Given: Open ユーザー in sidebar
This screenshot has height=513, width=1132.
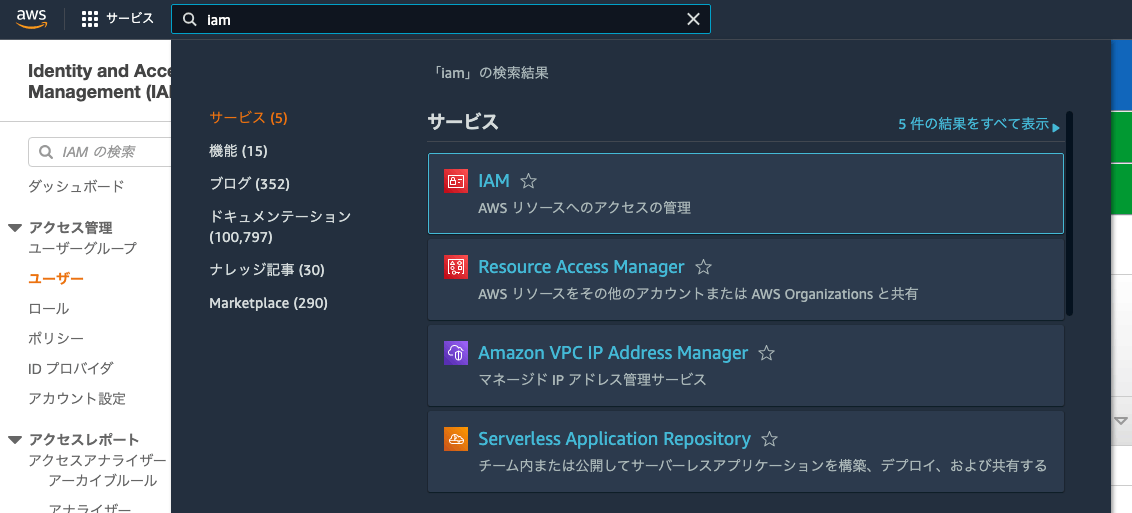Looking at the screenshot, I should coord(56,279).
